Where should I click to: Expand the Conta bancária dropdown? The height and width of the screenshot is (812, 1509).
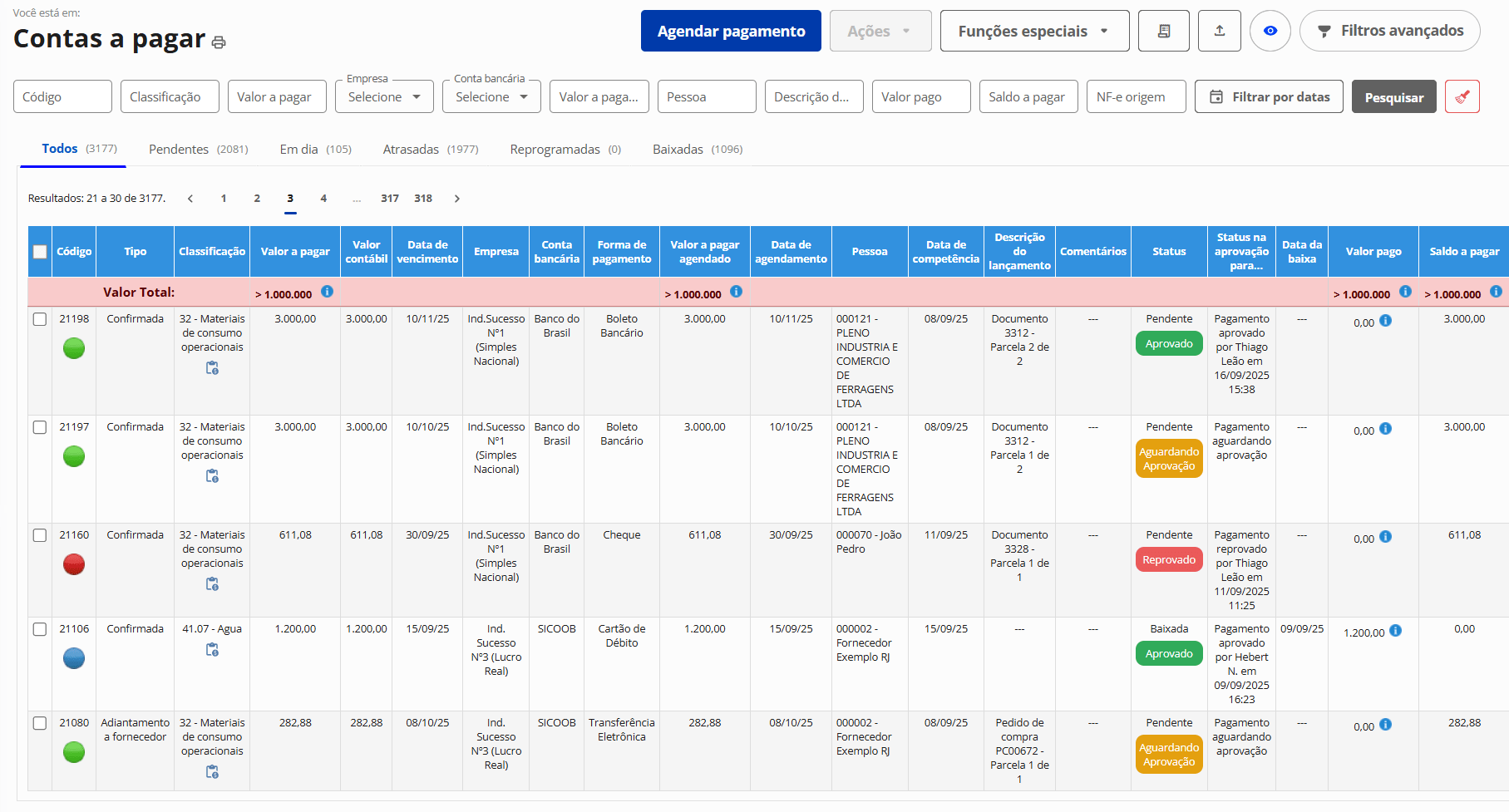pyautogui.click(x=491, y=96)
